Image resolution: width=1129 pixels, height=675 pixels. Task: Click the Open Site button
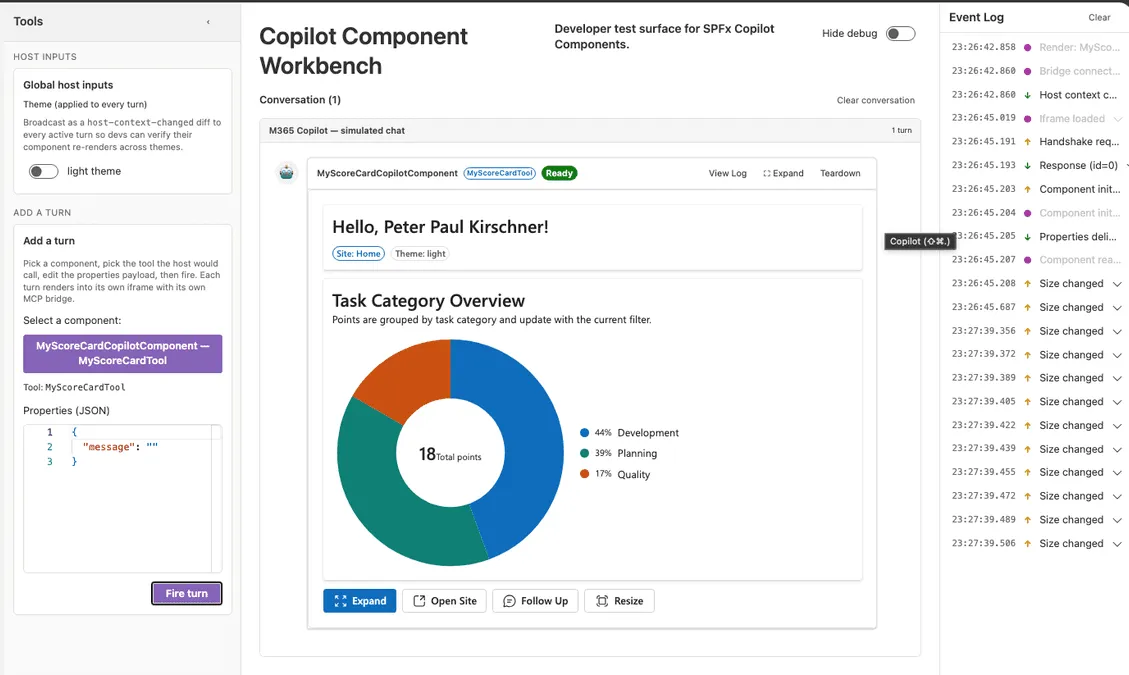click(444, 601)
